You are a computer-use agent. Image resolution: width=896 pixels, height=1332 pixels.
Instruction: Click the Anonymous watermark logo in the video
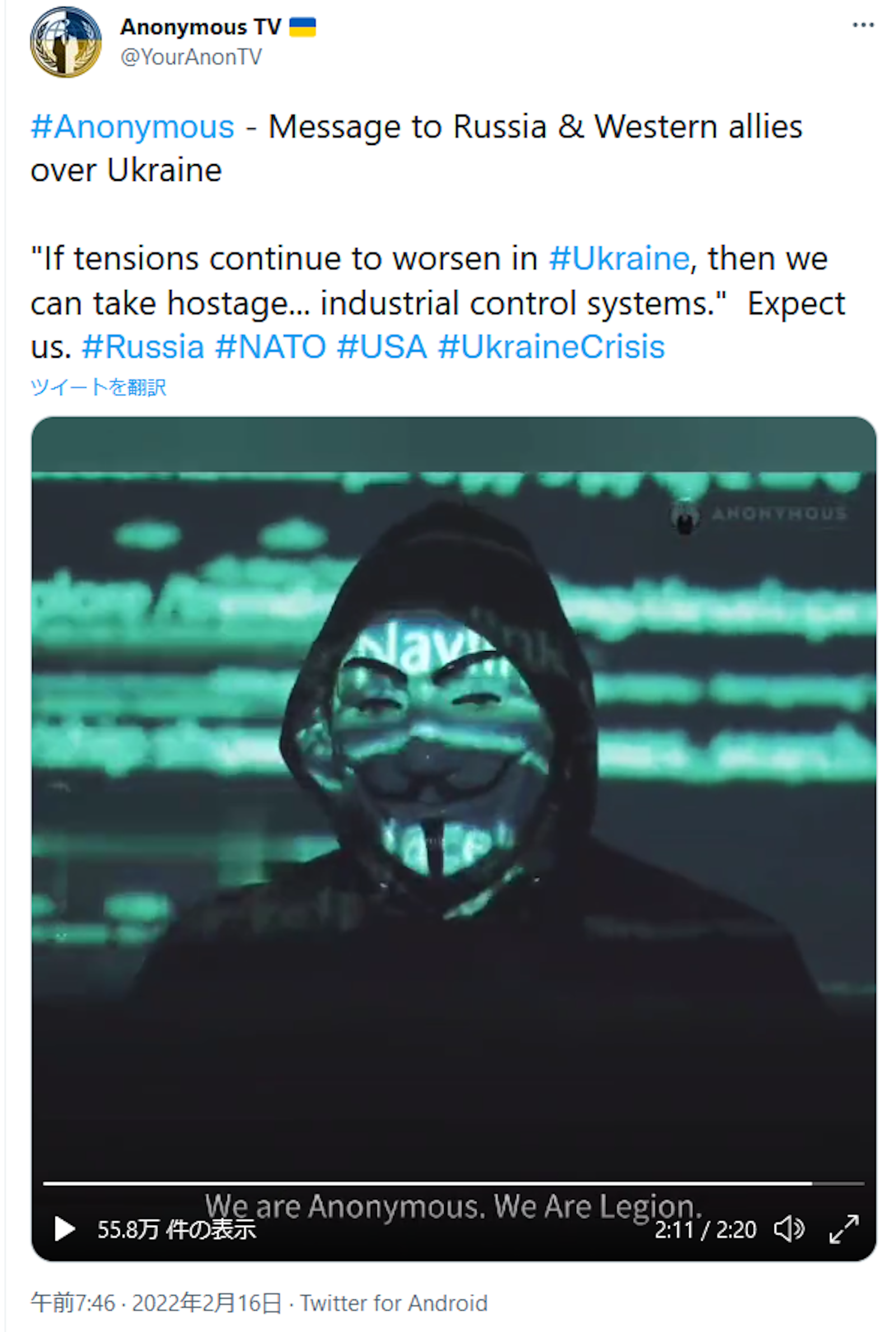(x=759, y=514)
